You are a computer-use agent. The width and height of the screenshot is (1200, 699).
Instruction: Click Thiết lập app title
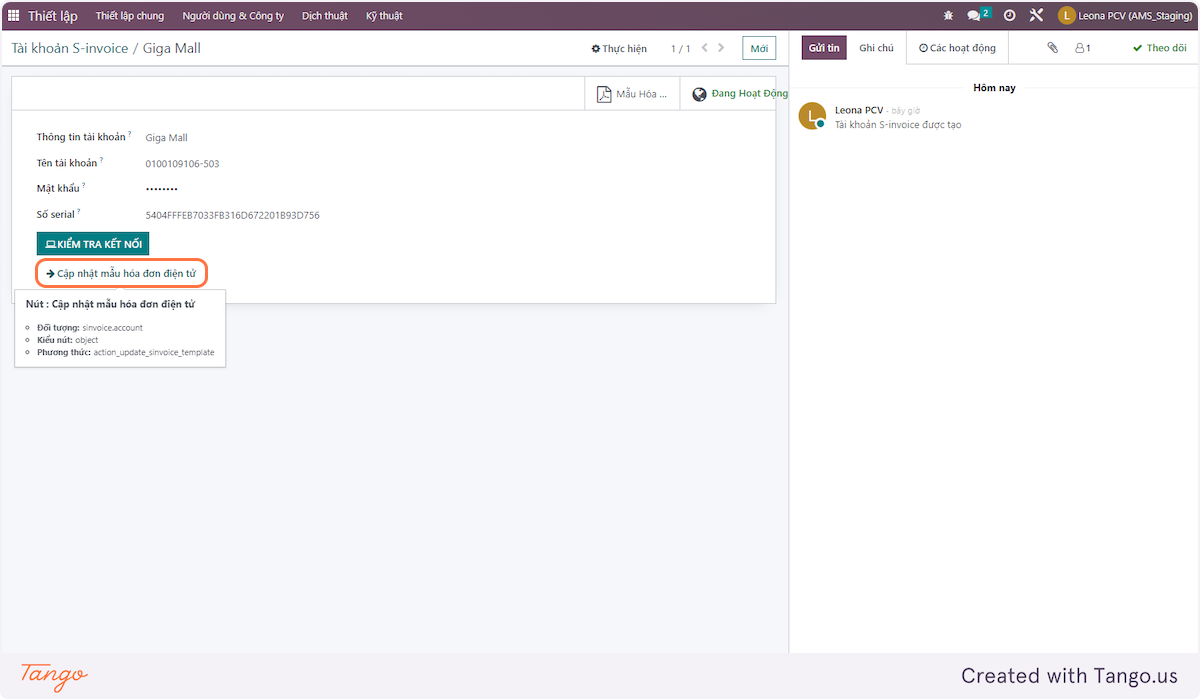[x=53, y=16]
